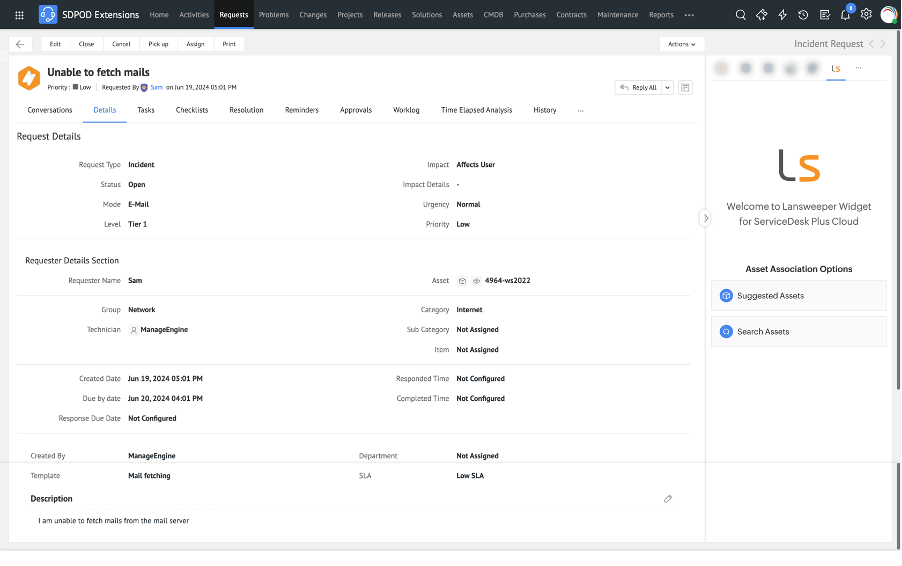Click the Close request button
Screen dimensions: 902x566
point(86,44)
